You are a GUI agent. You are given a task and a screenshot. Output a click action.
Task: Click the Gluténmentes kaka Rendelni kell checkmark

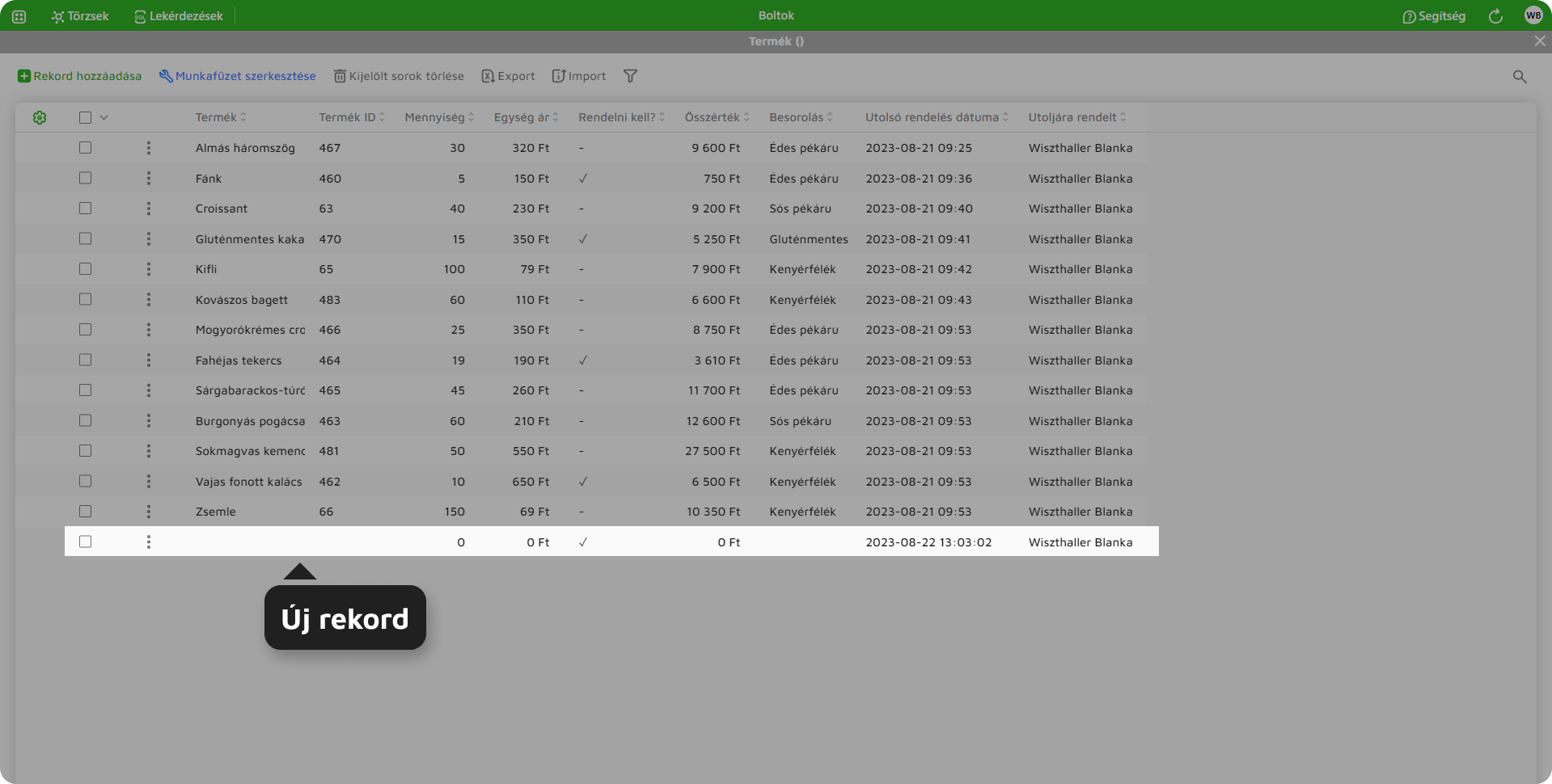tap(583, 239)
